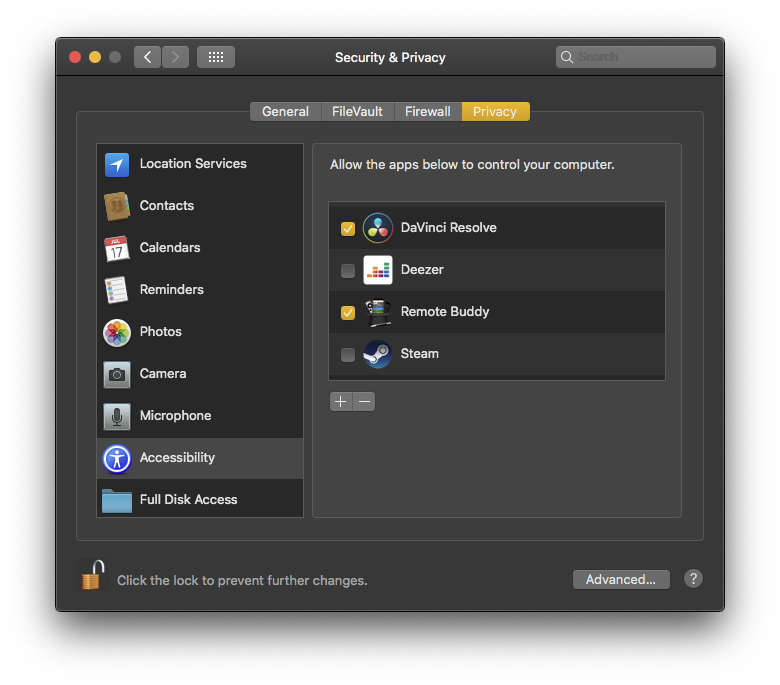Select the Contacts label

tap(167, 205)
